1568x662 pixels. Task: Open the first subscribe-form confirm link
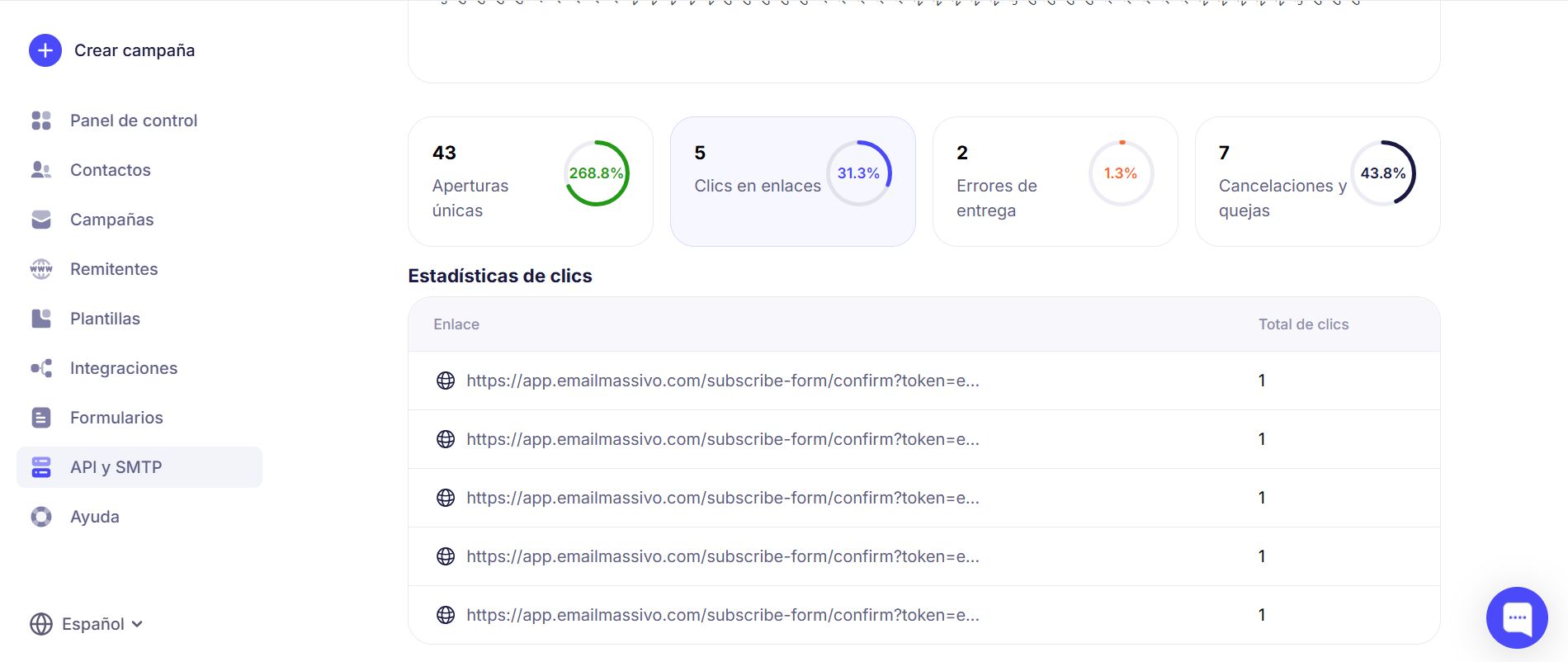tap(722, 381)
